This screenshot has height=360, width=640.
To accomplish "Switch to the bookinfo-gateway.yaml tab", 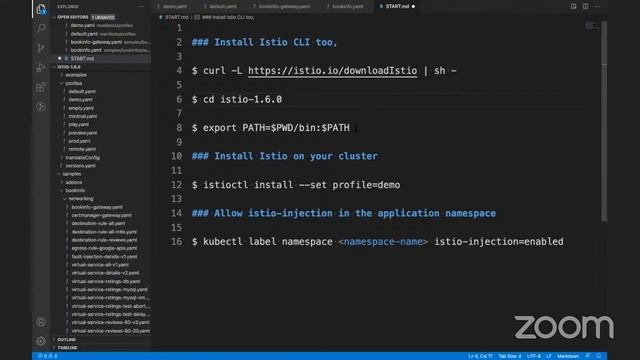I will tap(284, 7).
